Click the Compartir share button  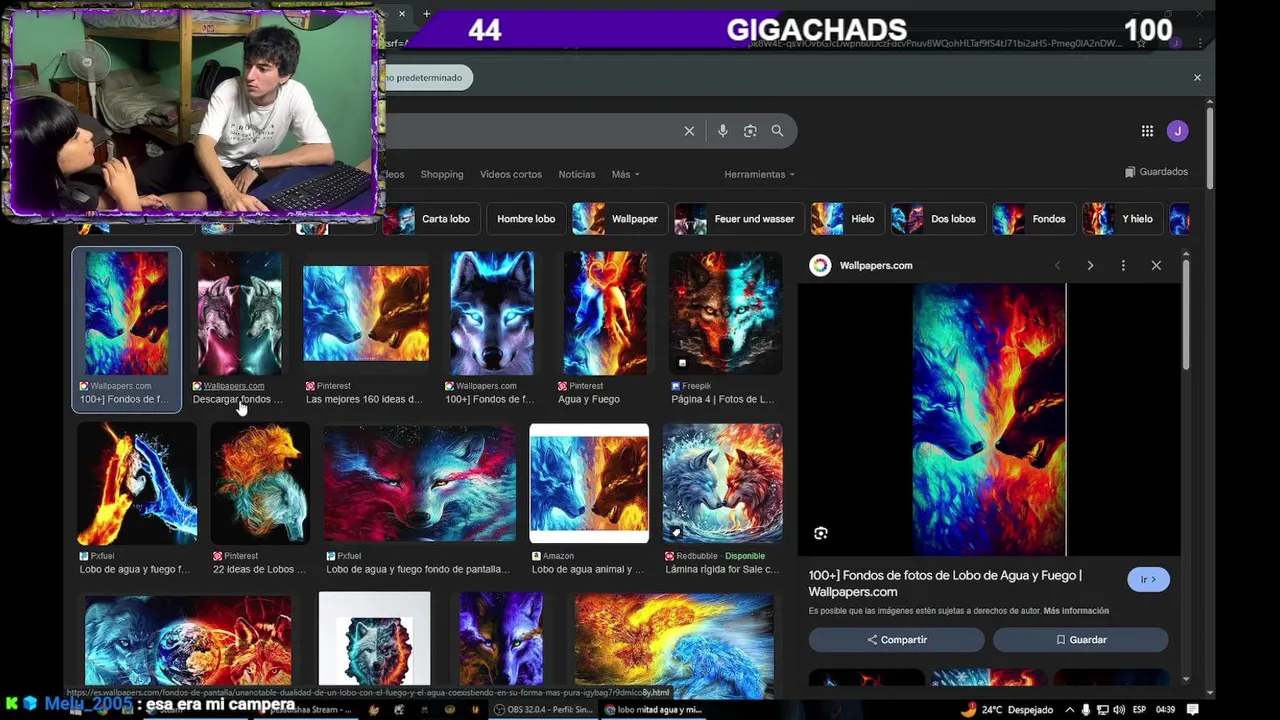(897, 640)
